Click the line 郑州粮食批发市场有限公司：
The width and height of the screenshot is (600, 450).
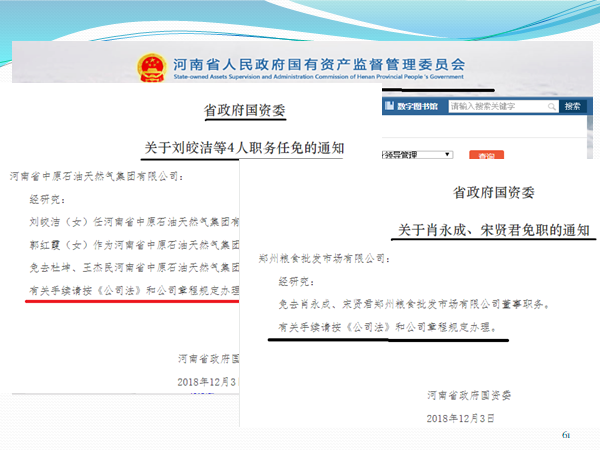[324, 259]
